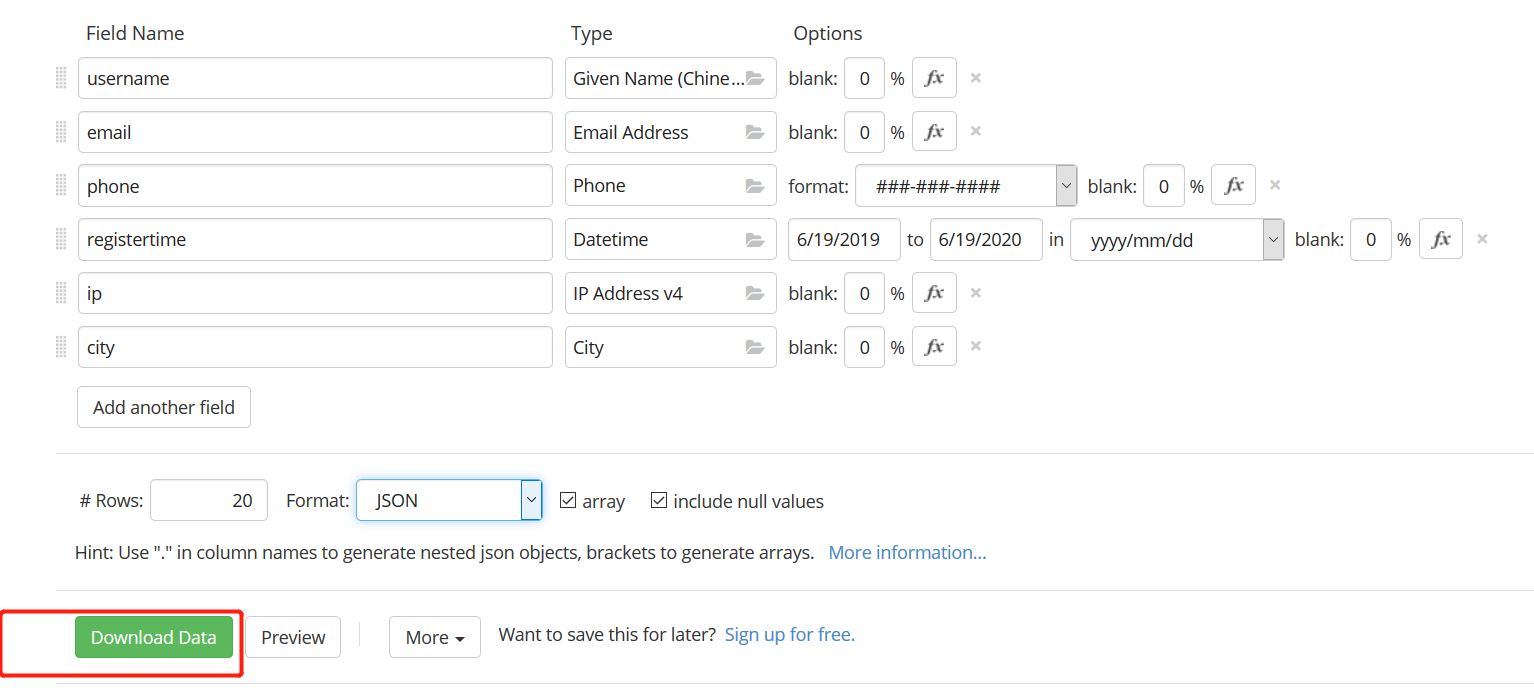Open the JSON output format dropdown
The height and width of the screenshot is (694, 1534).
[531, 500]
